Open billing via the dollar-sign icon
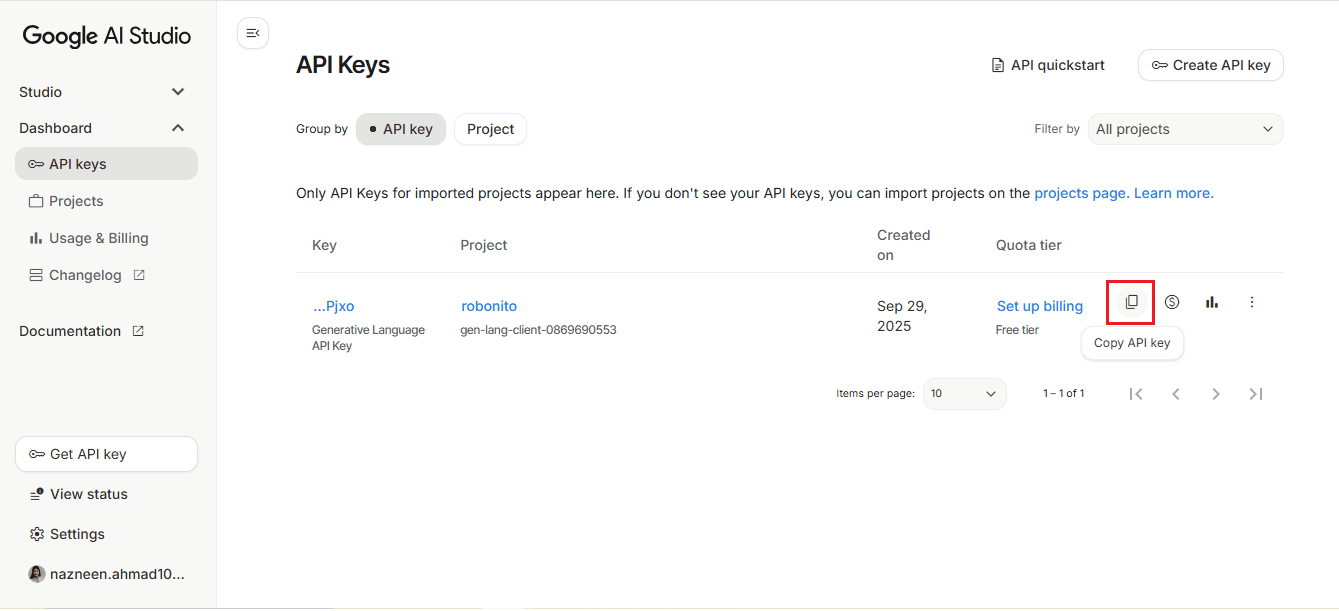Screen dimensions: 1339x611 [1172, 302]
